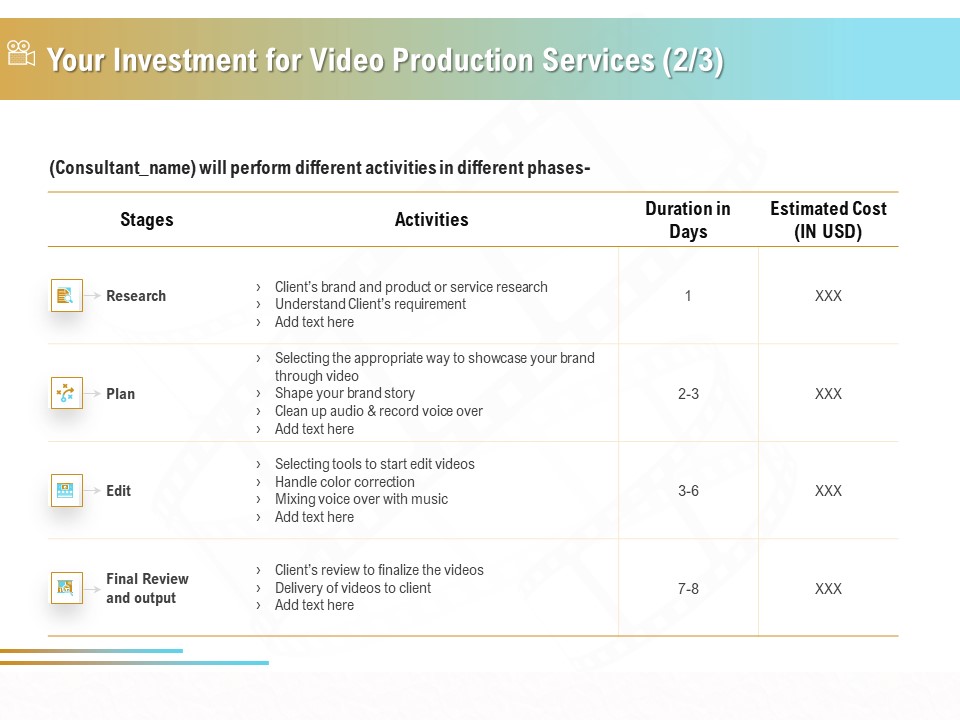Click 'Add text here' in the Plan row
Image resolution: width=960 pixels, height=720 pixels.
(314, 429)
